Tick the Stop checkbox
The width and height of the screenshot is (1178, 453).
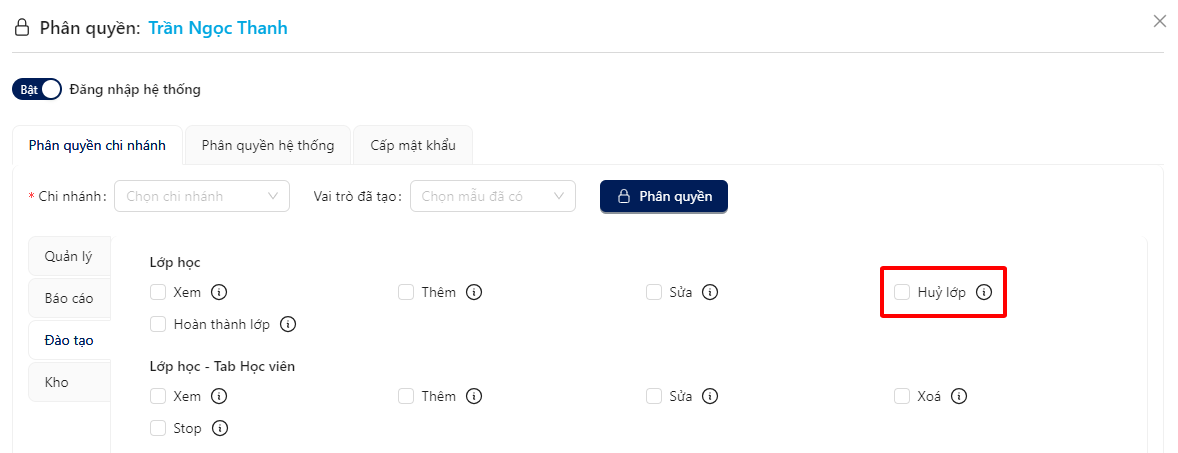[158, 428]
